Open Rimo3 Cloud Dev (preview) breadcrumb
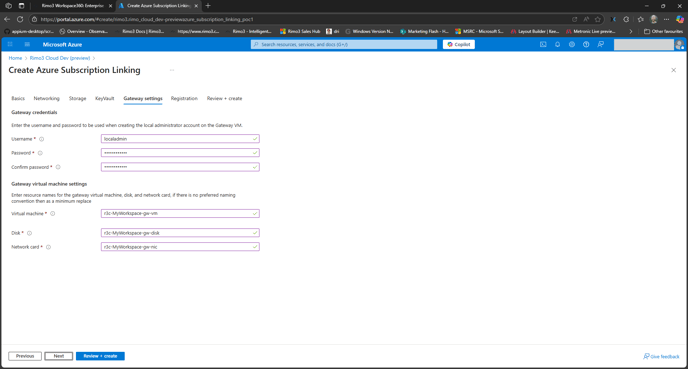 point(60,58)
